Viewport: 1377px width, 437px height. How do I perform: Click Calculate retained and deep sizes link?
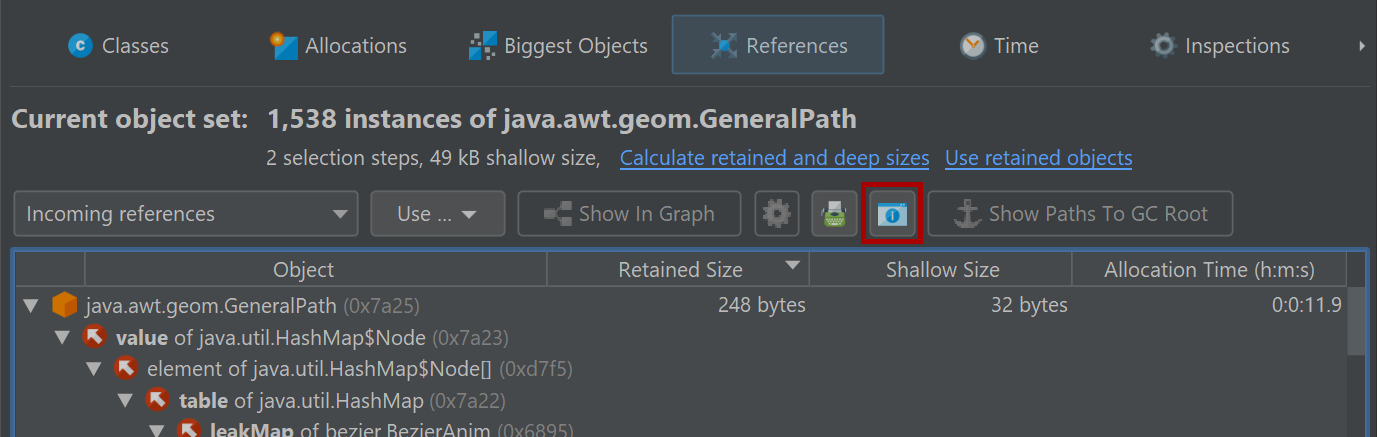[775, 158]
